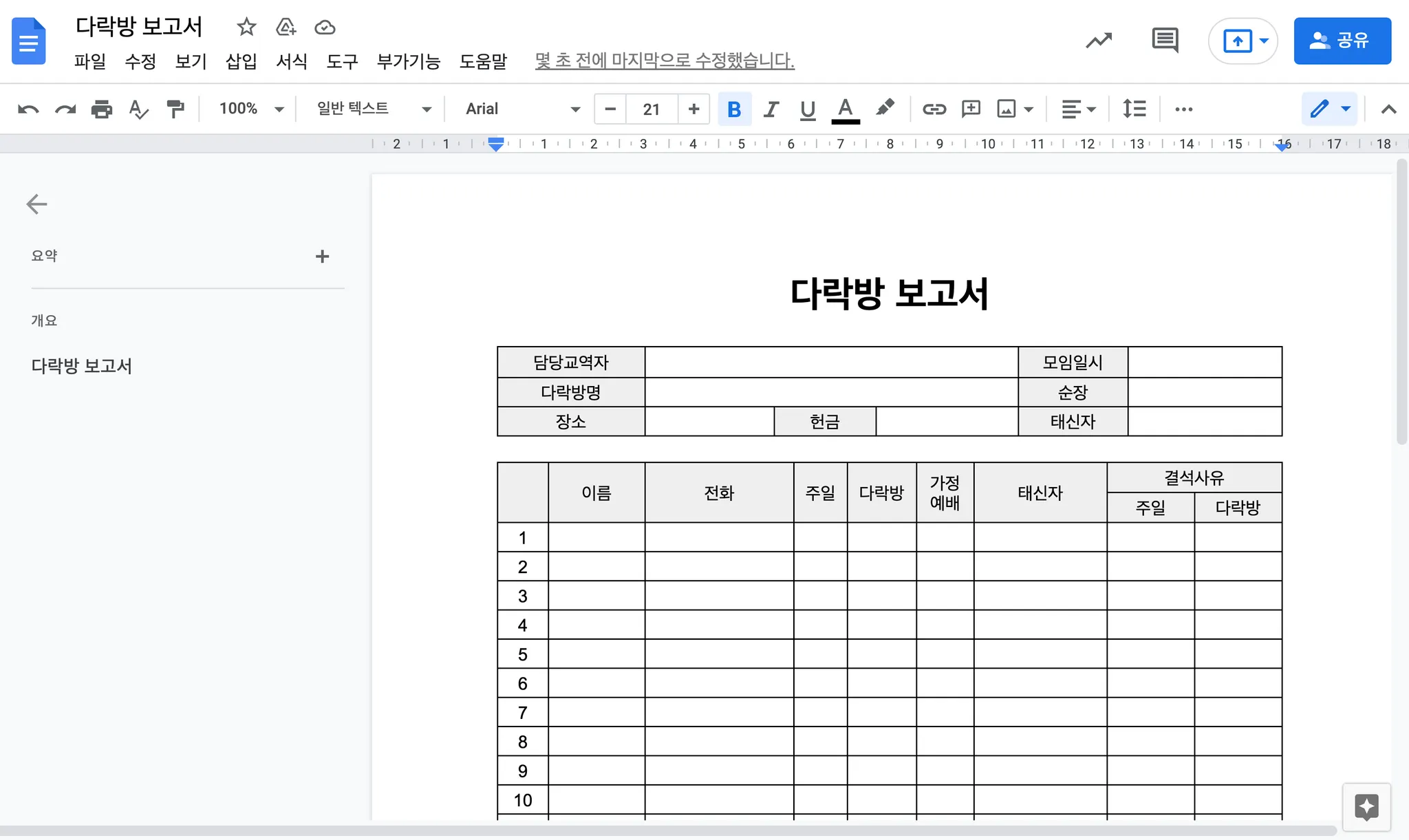This screenshot has height=840, width=1409.
Task: Open comment history speech bubble icon
Action: (x=1165, y=40)
